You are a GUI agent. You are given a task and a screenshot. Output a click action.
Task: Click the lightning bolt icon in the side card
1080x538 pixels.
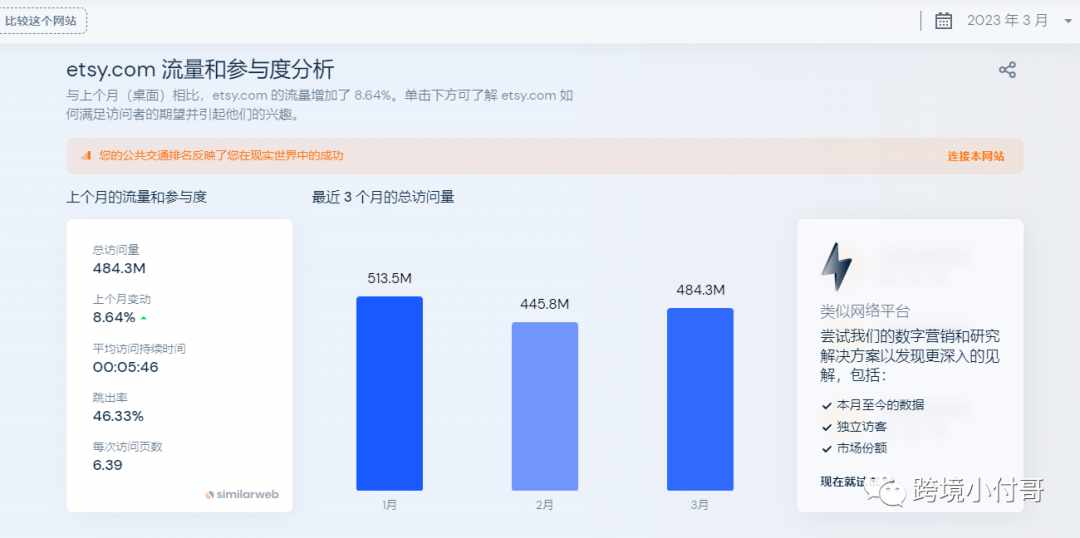(836, 266)
